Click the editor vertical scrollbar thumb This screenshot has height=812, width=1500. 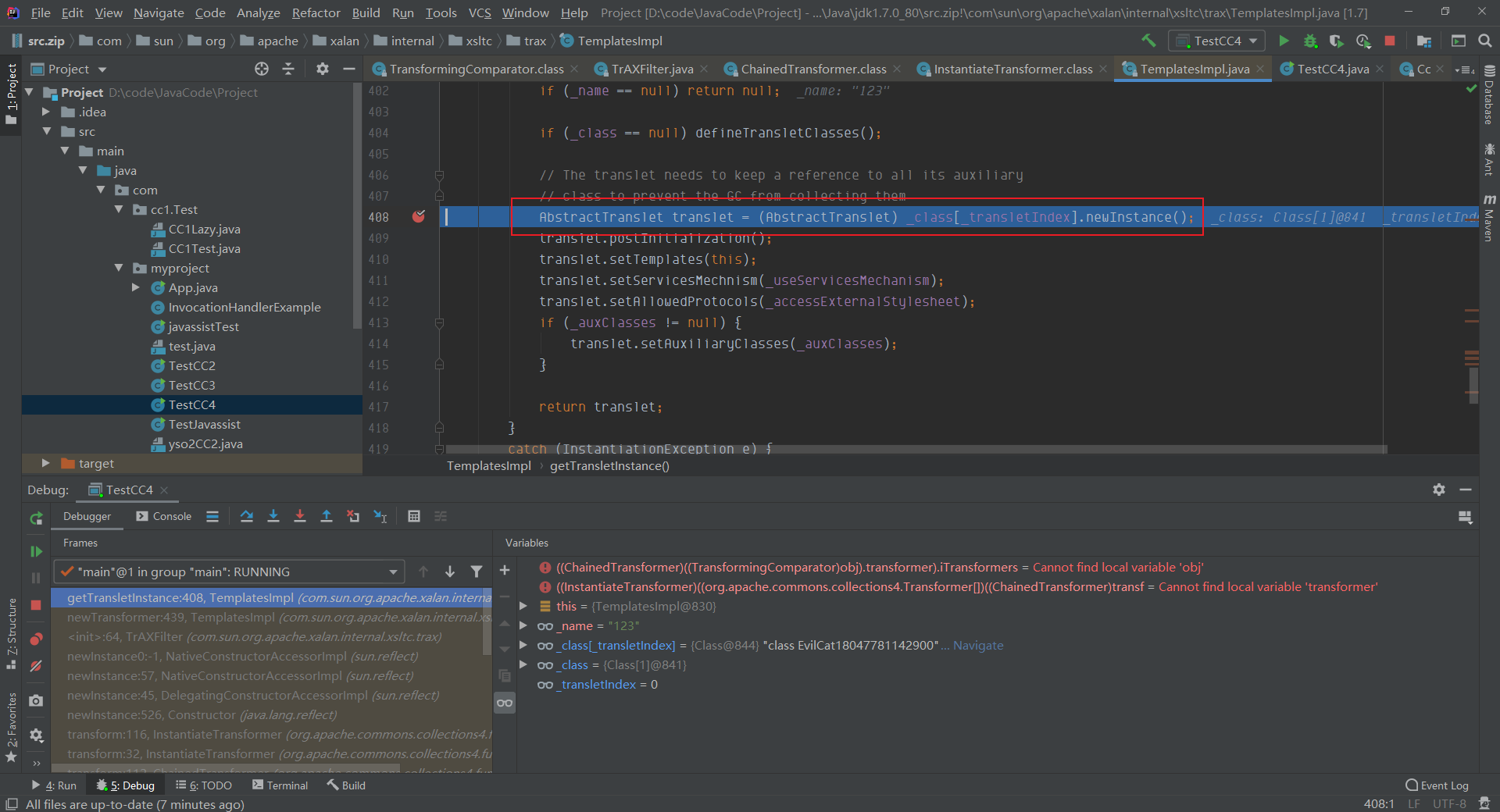click(1473, 386)
